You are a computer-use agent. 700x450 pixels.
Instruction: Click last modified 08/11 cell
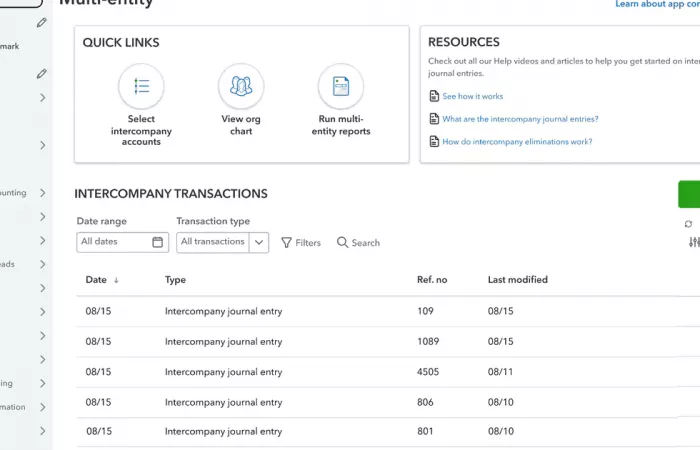[x=500, y=372]
